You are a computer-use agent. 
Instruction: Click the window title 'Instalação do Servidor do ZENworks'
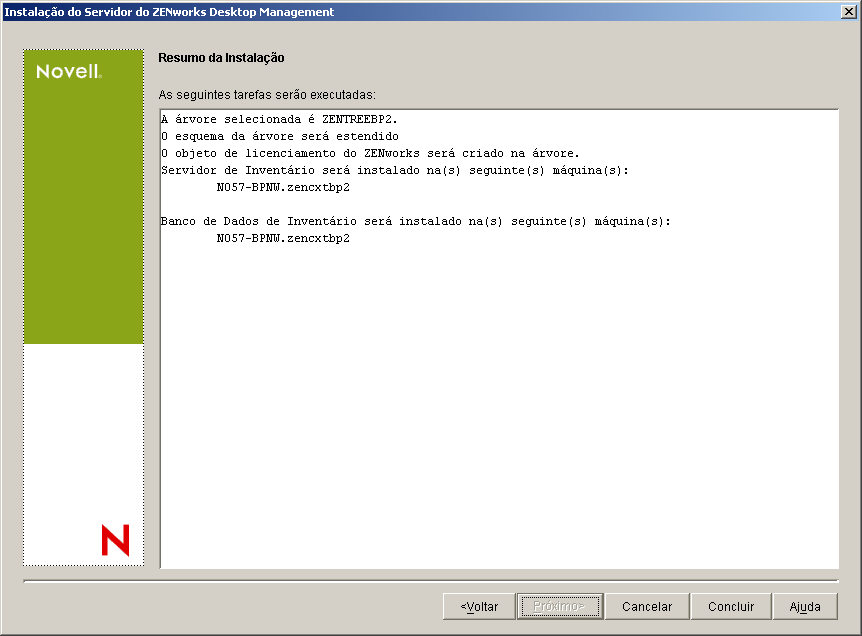click(169, 12)
